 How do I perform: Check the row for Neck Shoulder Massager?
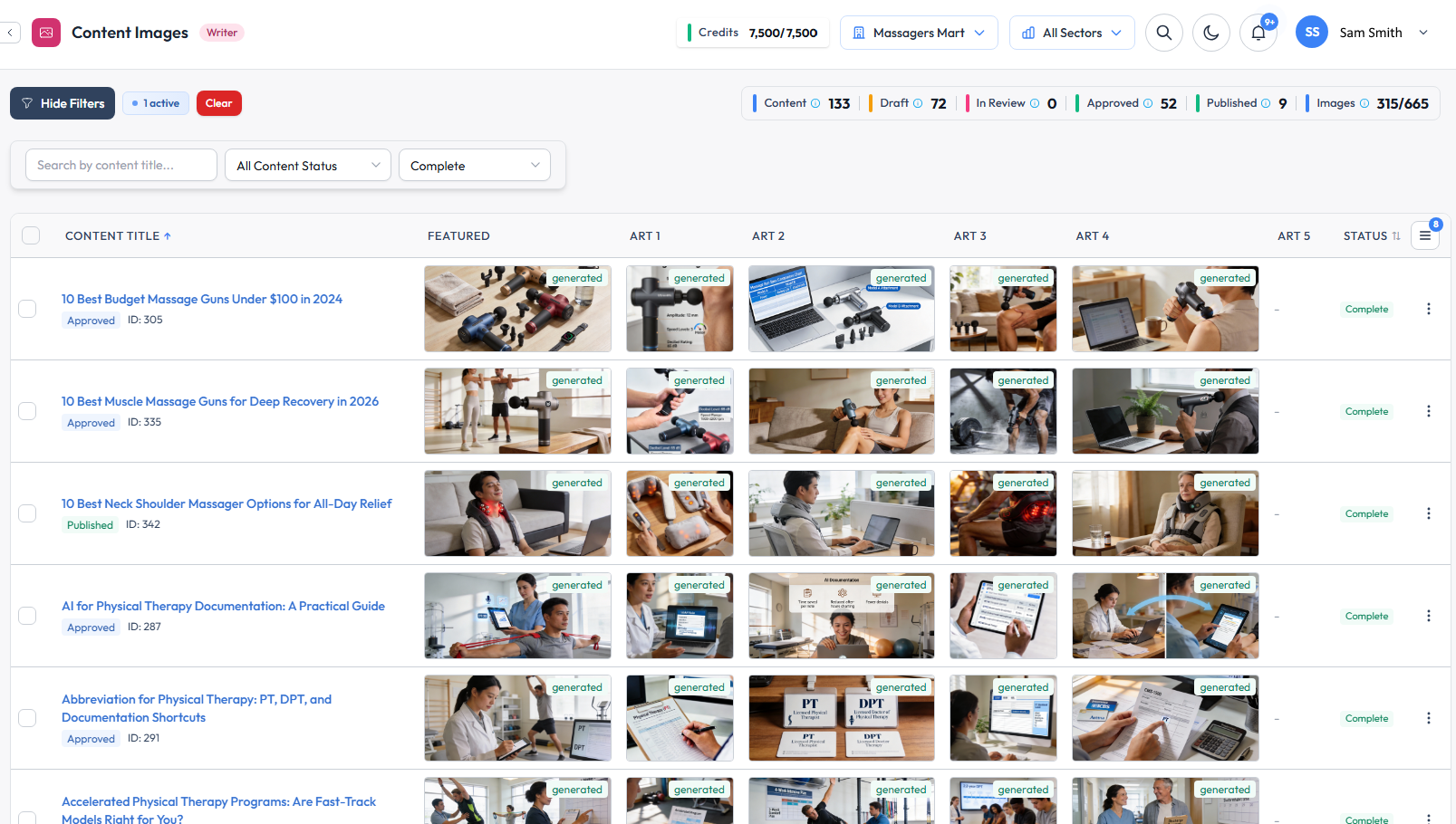click(x=27, y=513)
